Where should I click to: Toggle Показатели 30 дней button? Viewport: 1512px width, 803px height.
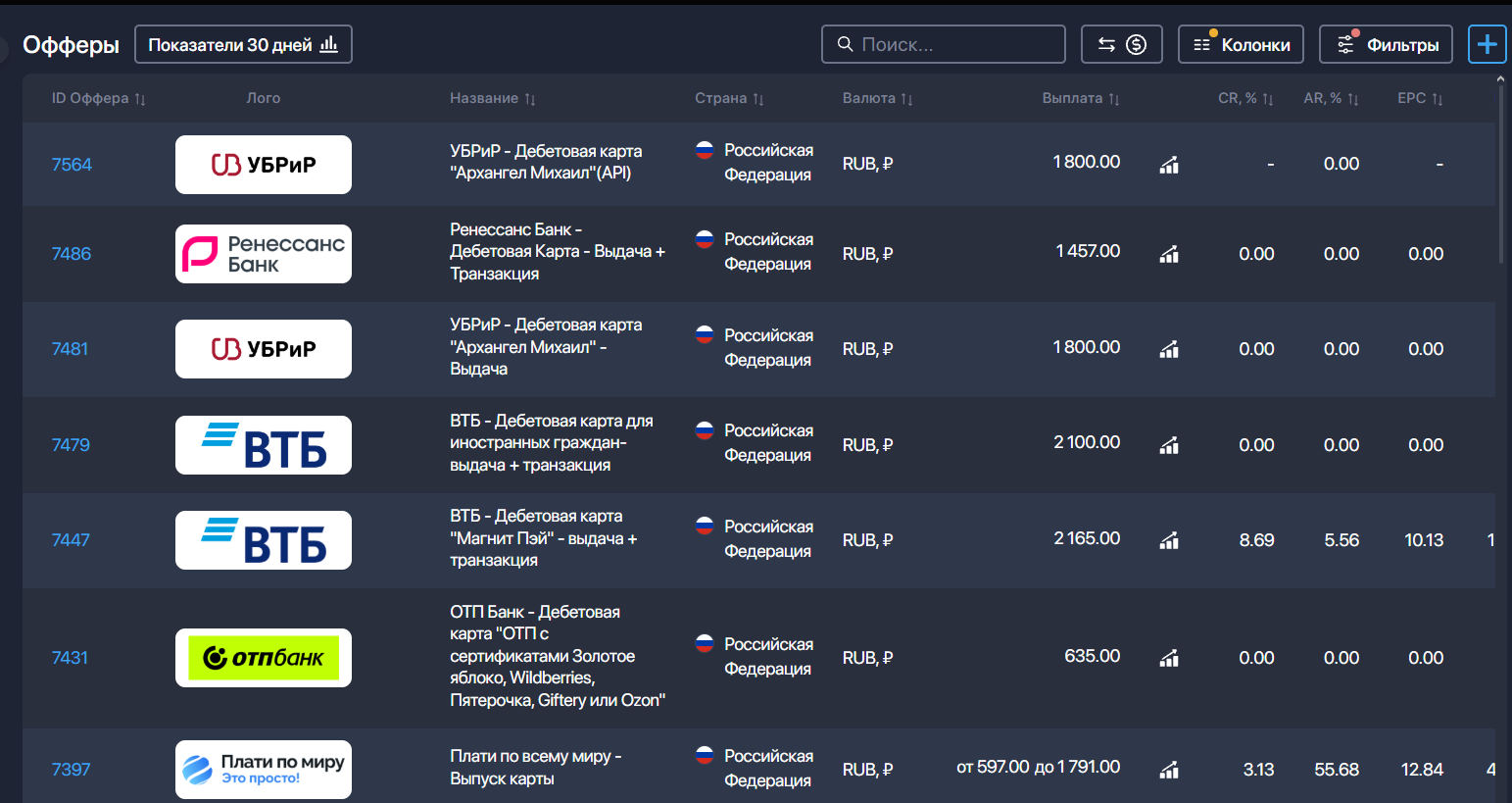tap(243, 44)
